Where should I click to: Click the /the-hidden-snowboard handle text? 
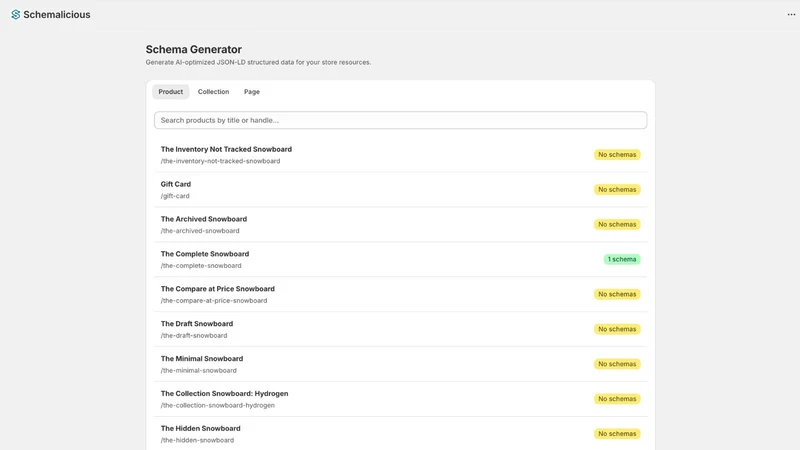[x=197, y=440]
